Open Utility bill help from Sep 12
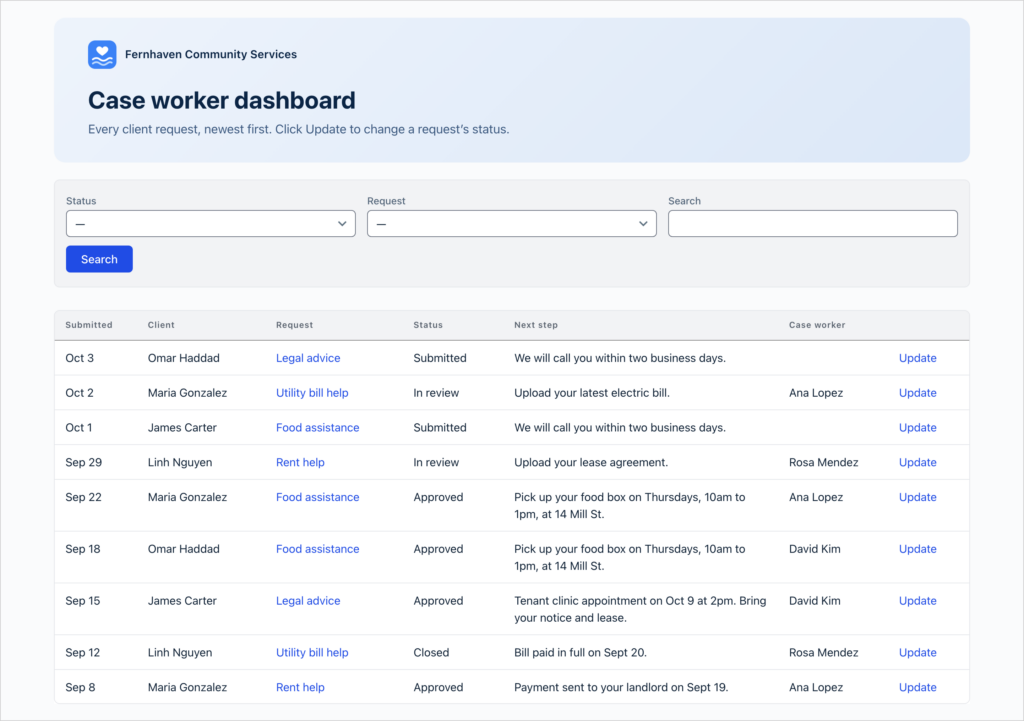Image resolution: width=1024 pixels, height=721 pixels. [312, 652]
